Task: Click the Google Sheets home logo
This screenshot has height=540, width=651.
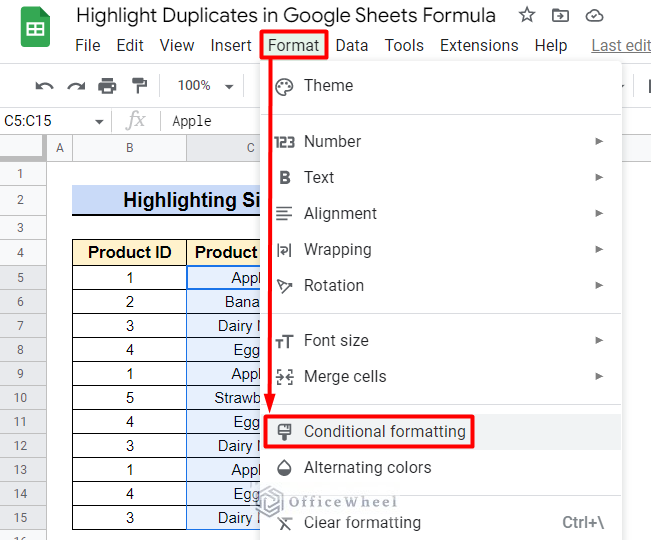Action: point(37,30)
